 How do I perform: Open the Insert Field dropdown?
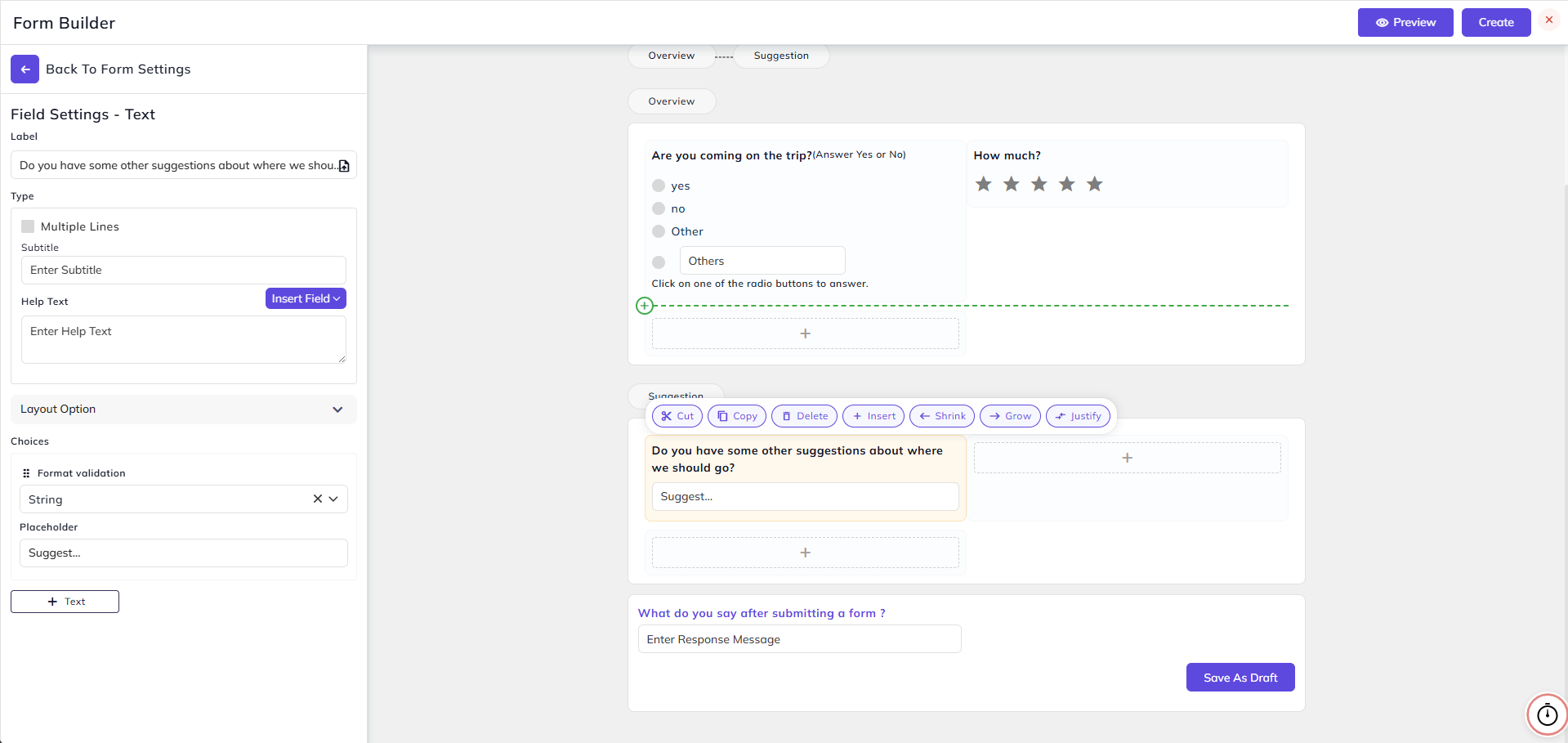click(x=306, y=298)
